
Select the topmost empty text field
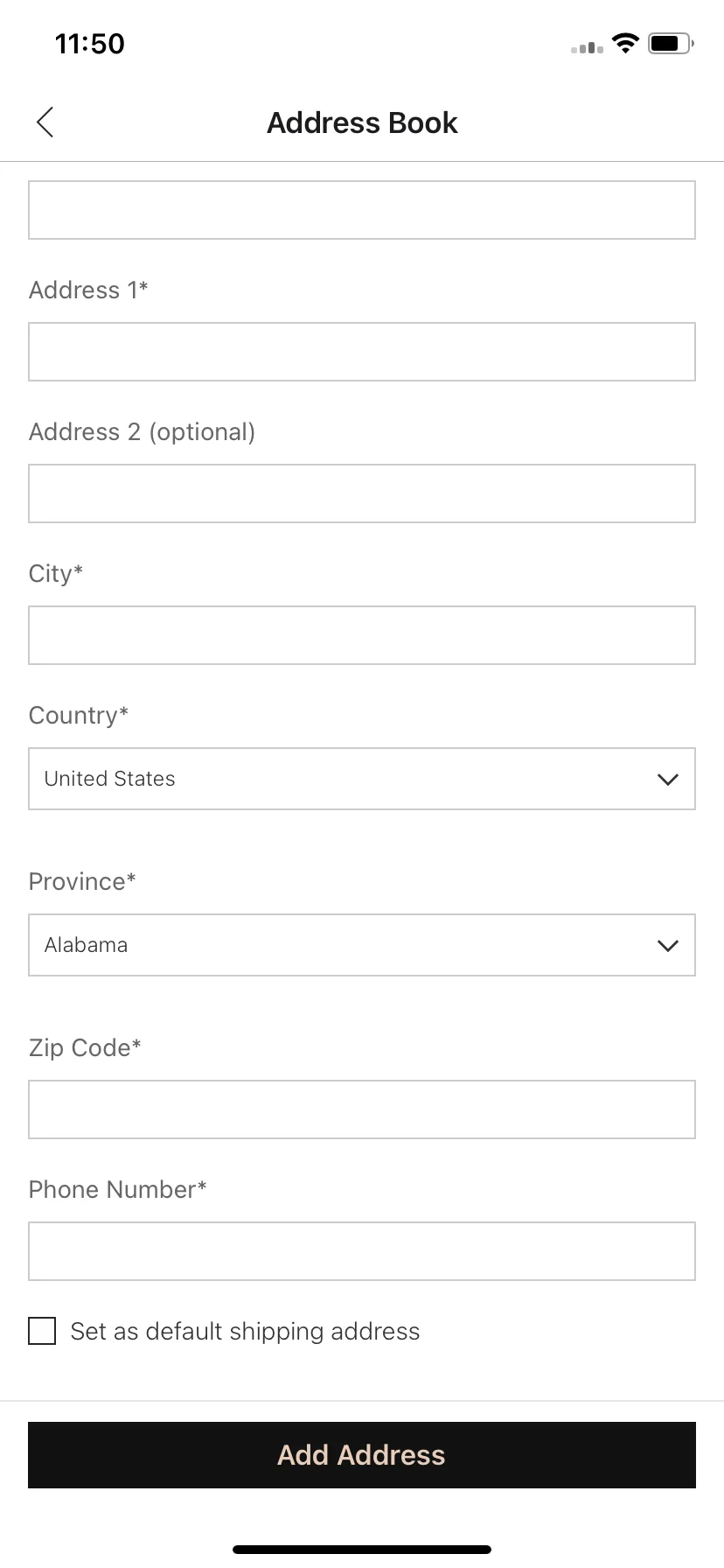click(362, 210)
